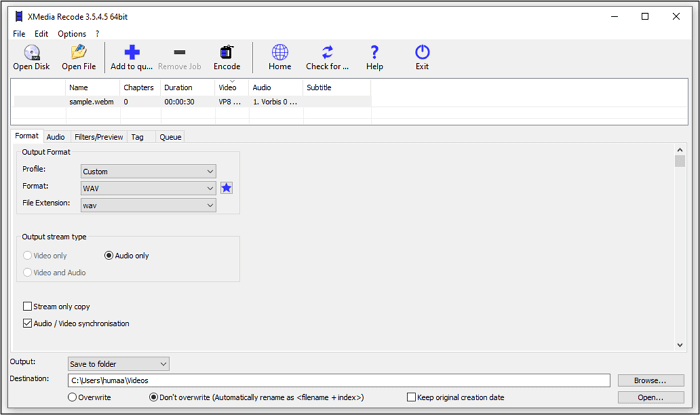This screenshot has height=415, width=700.
Task: Add job to queue with plus icon
Action: [132, 52]
